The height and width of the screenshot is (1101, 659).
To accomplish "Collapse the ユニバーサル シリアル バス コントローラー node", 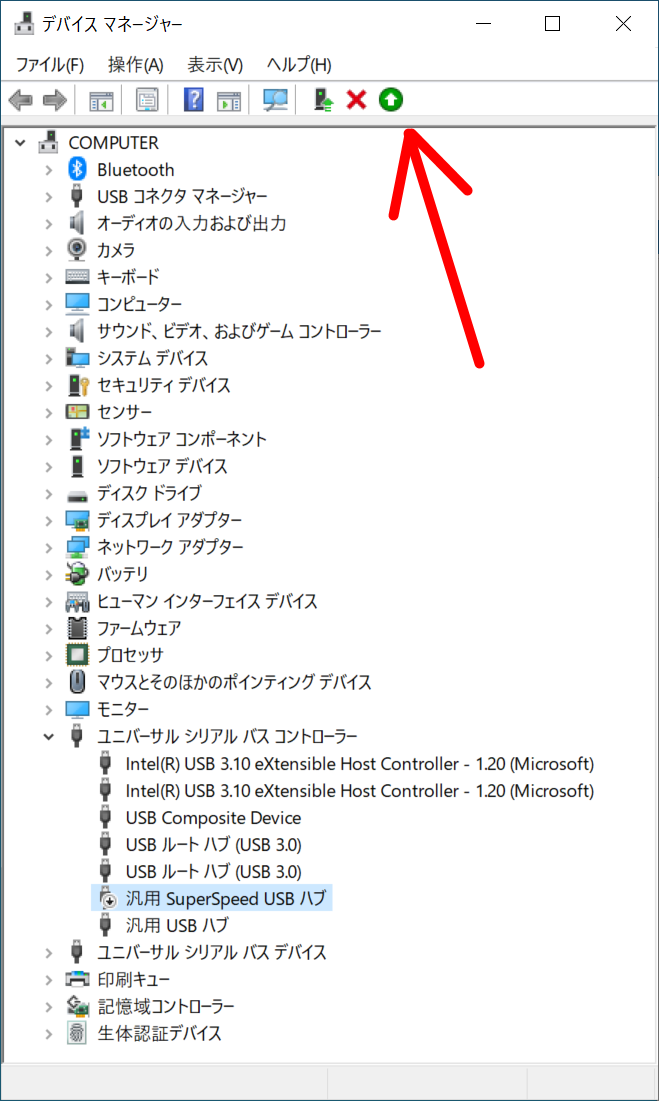I will tap(48, 737).
